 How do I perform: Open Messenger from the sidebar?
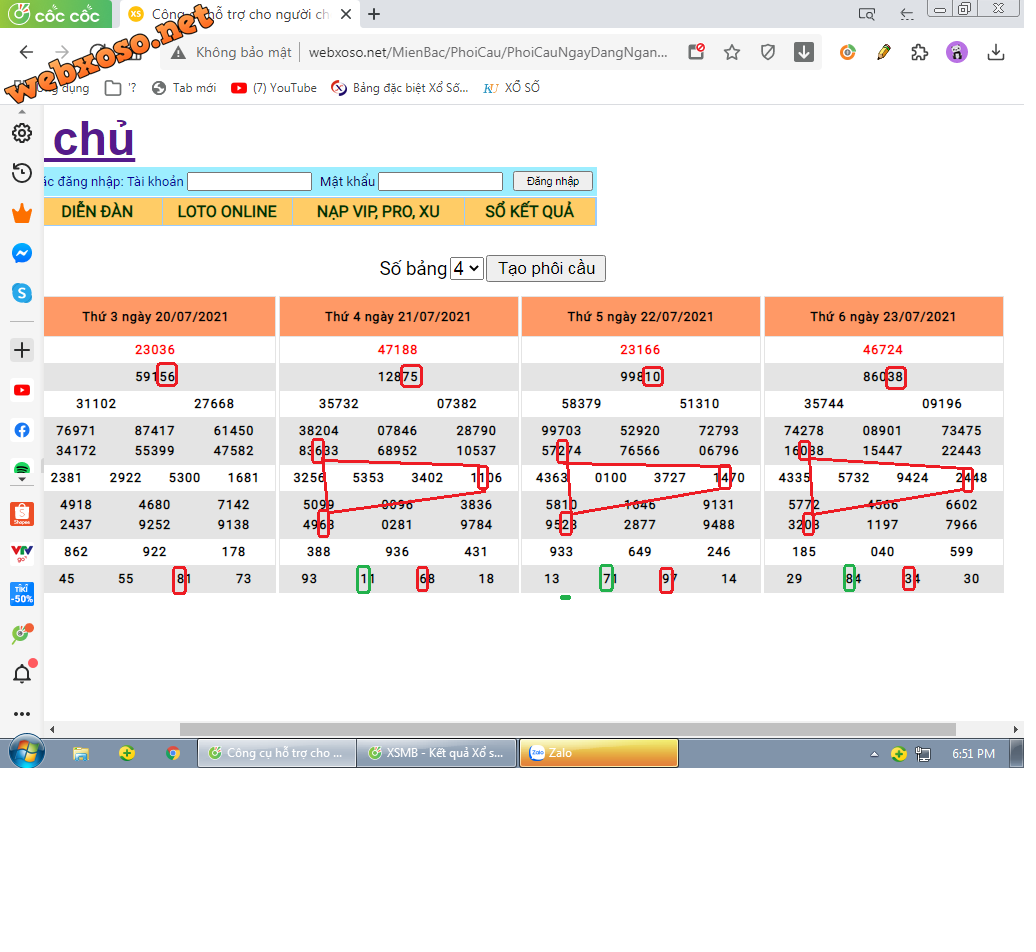22,255
